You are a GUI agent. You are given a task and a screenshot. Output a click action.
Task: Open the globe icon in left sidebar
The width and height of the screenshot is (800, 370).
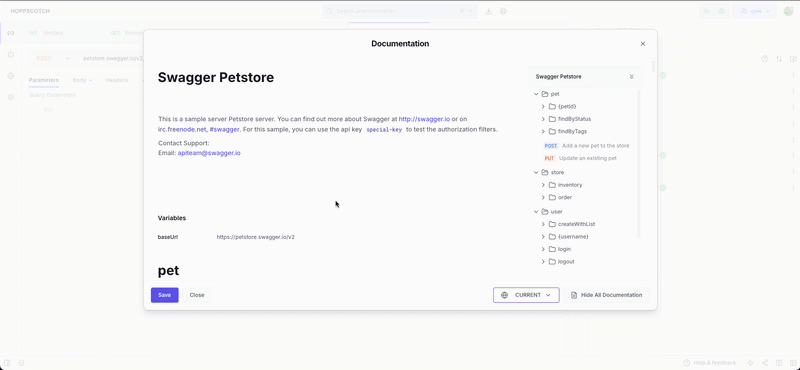tap(11, 76)
